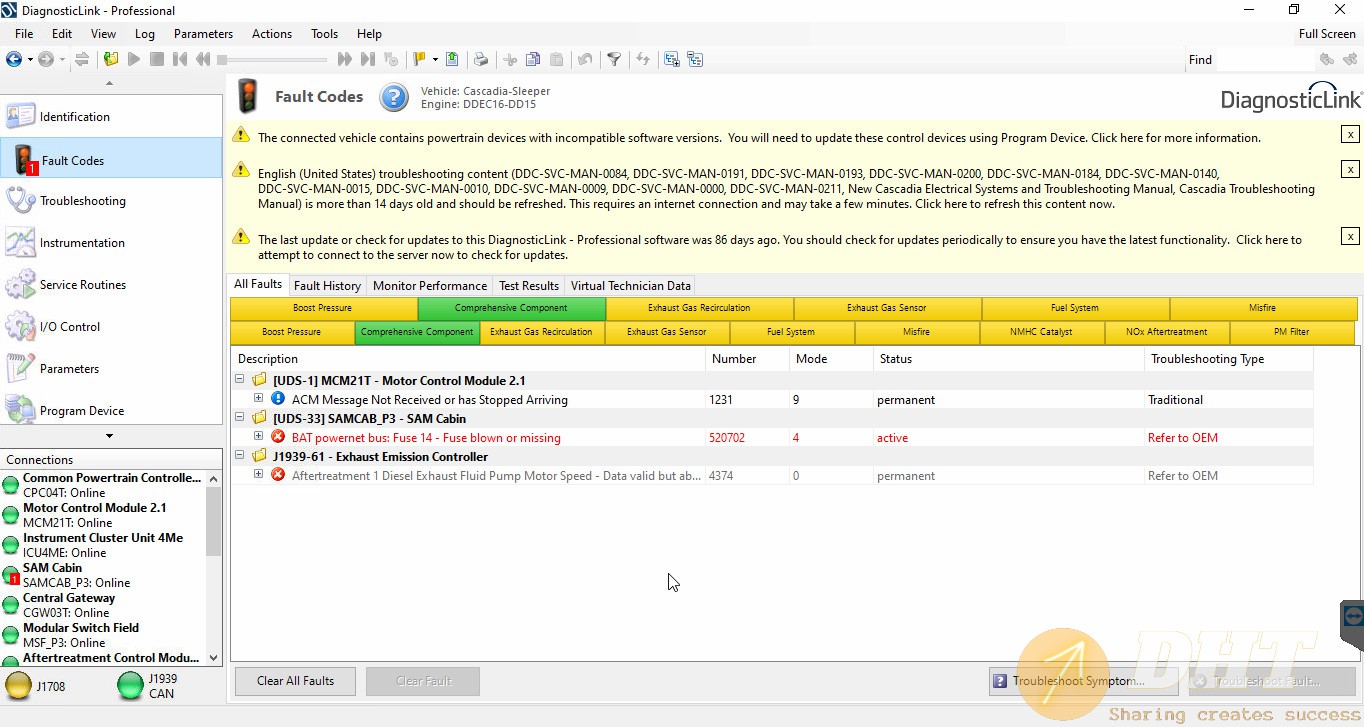Dismiss the check for updates warning
The height and width of the screenshot is (727, 1364).
pos(1350,236)
